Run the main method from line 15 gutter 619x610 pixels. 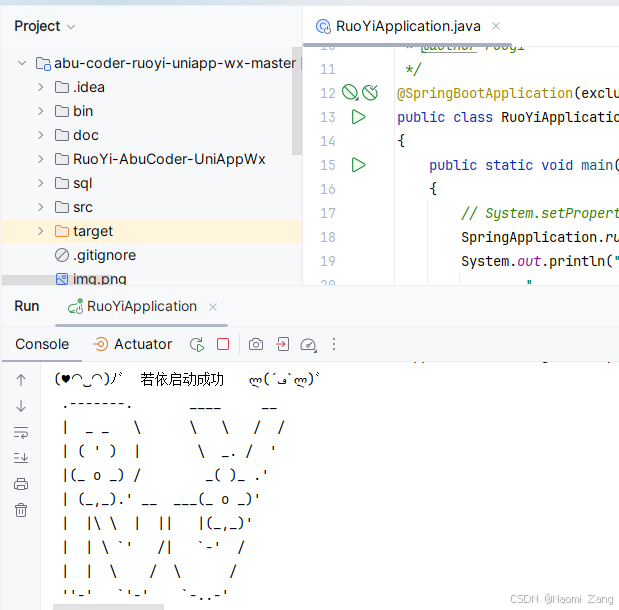coord(358,165)
